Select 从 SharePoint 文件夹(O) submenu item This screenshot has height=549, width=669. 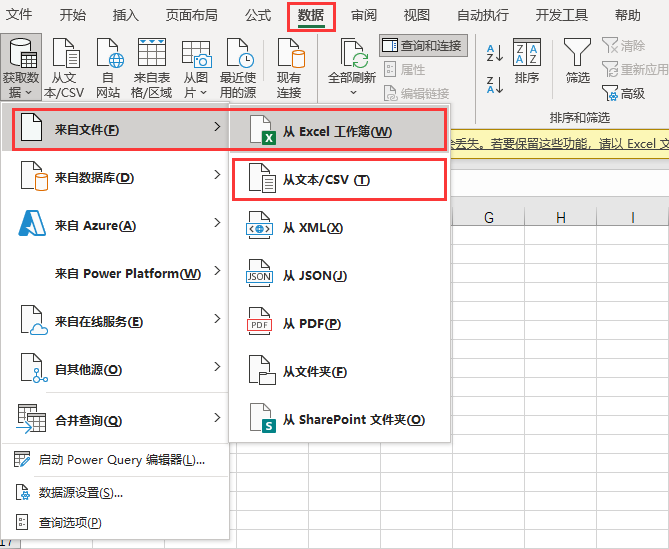click(x=340, y=420)
